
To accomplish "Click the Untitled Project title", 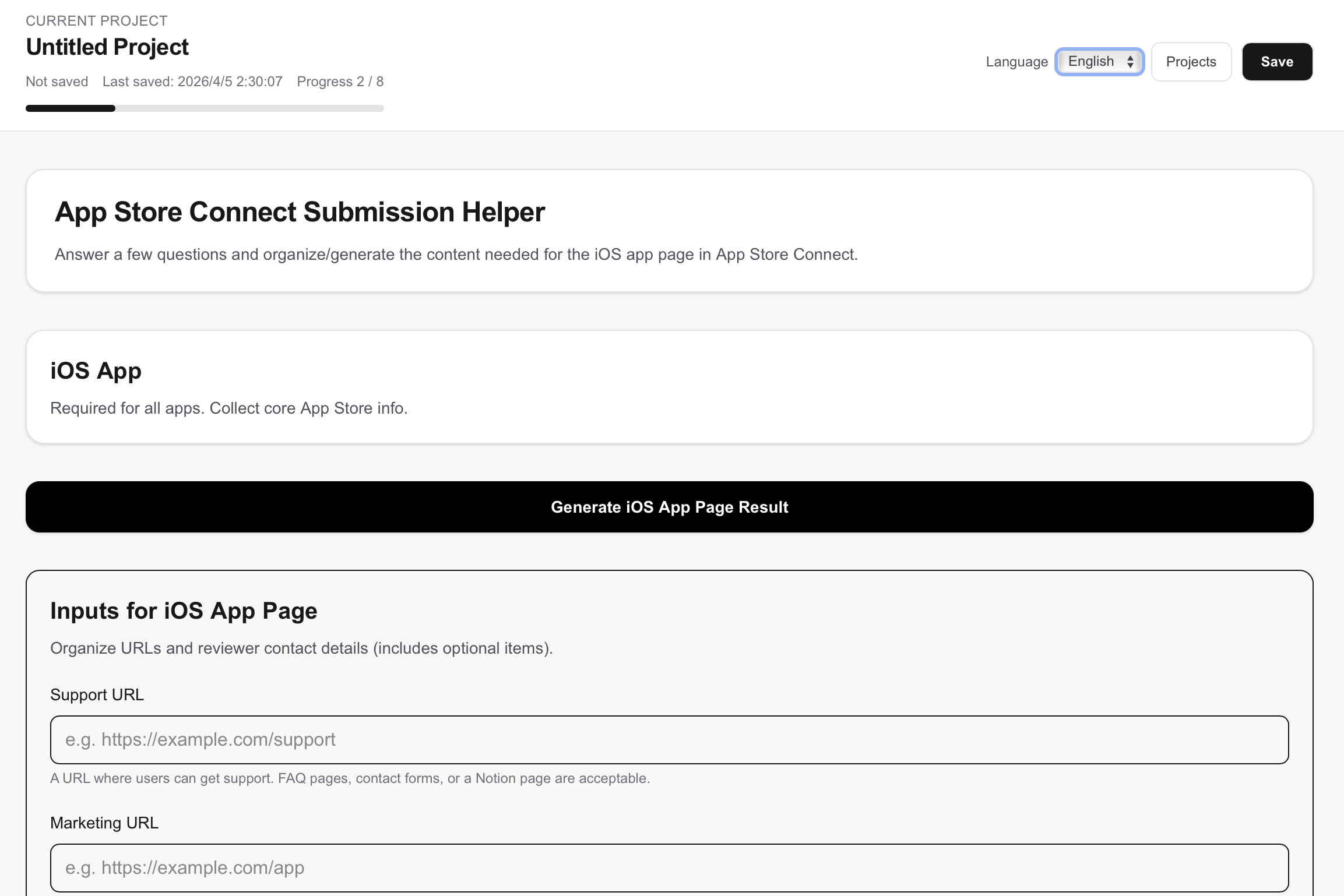I will [x=107, y=47].
